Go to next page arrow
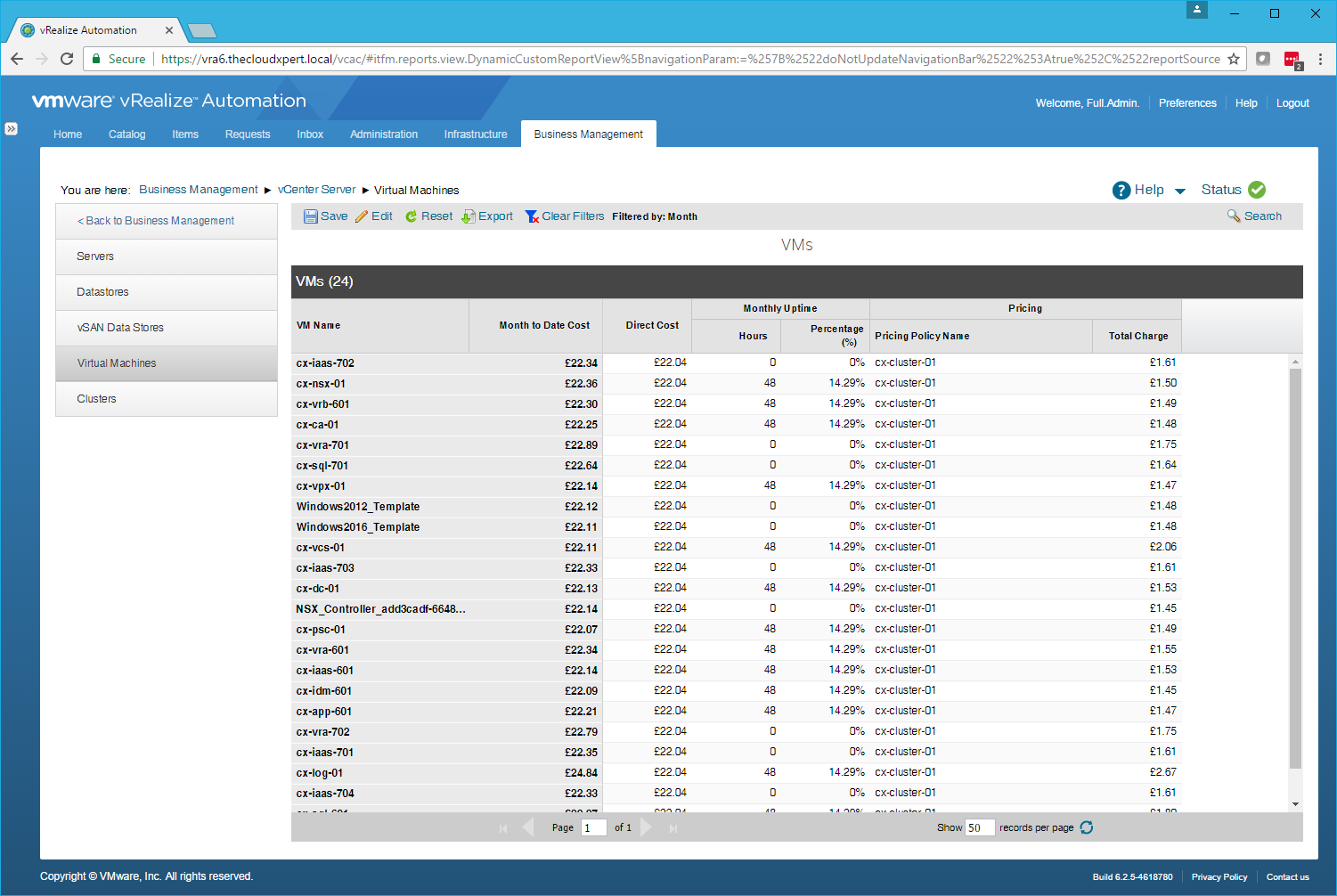1337x896 pixels. tap(647, 827)
